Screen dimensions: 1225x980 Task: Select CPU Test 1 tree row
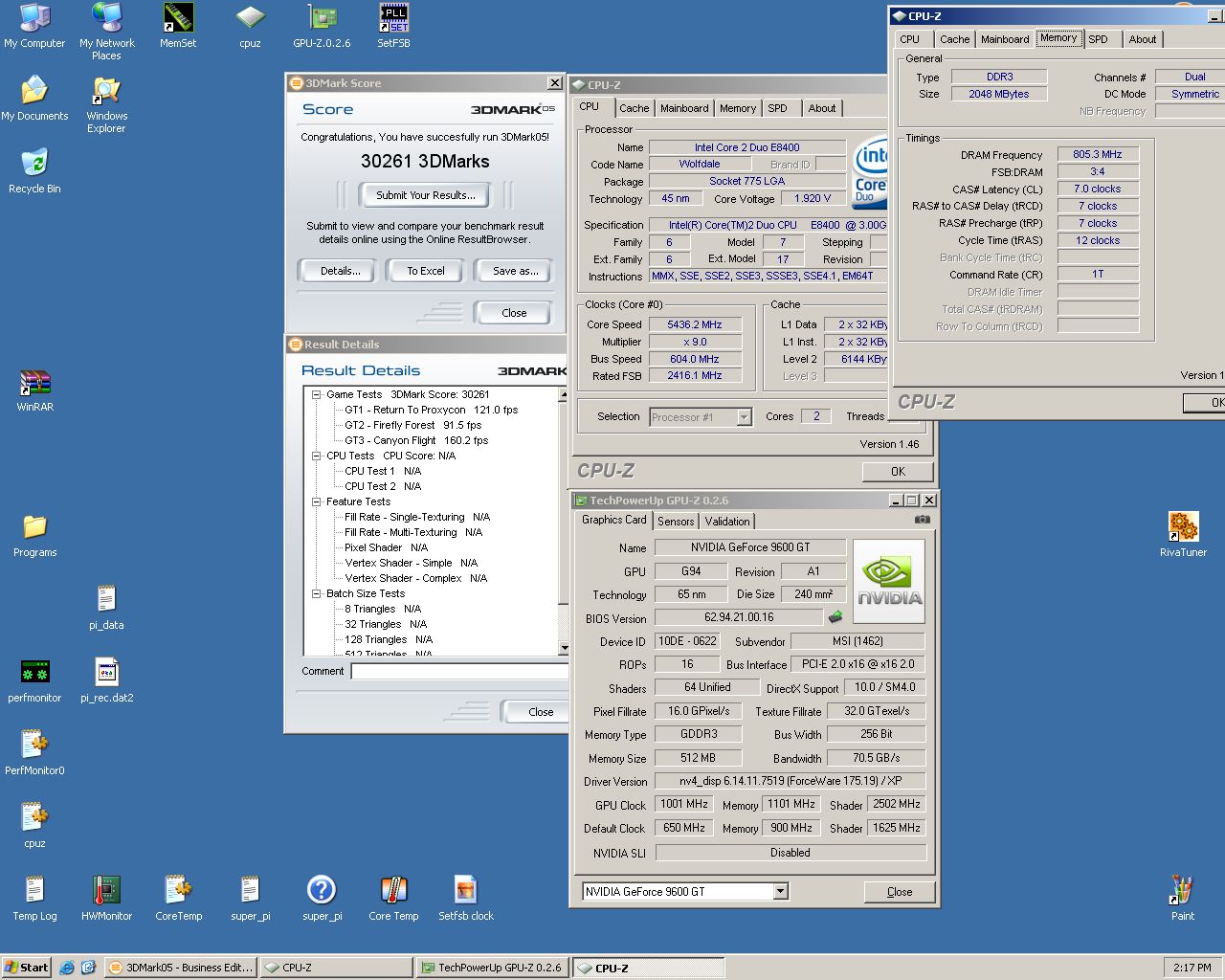[x=383, y=471]
